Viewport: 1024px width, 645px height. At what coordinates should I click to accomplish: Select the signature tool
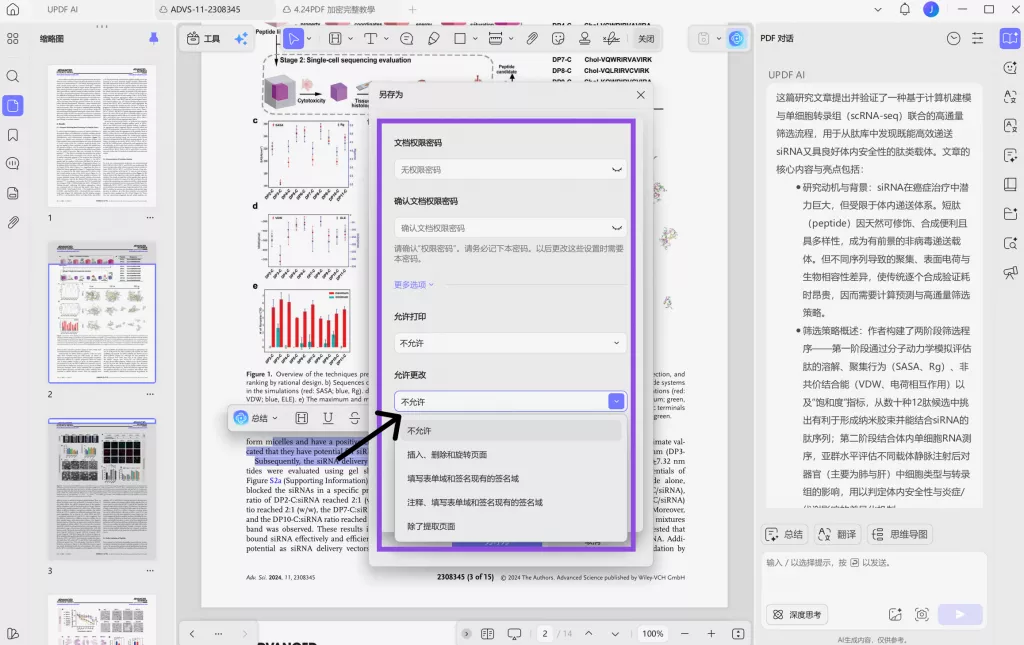point(611,39)
